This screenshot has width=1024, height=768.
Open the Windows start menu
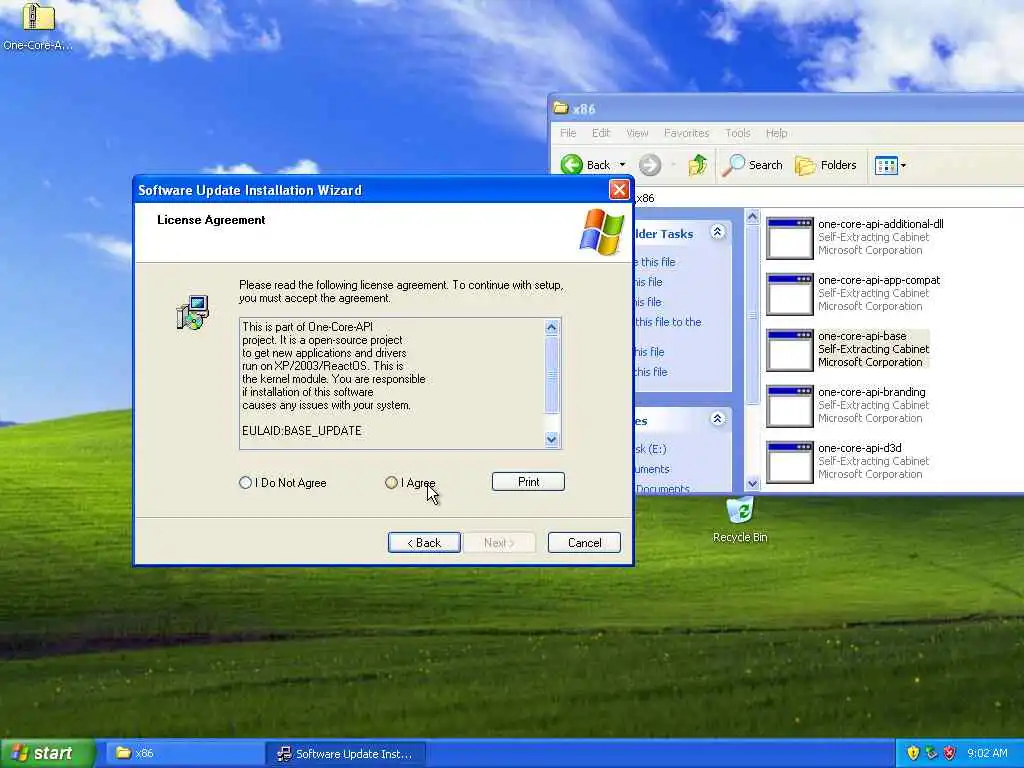coord(47,753)
